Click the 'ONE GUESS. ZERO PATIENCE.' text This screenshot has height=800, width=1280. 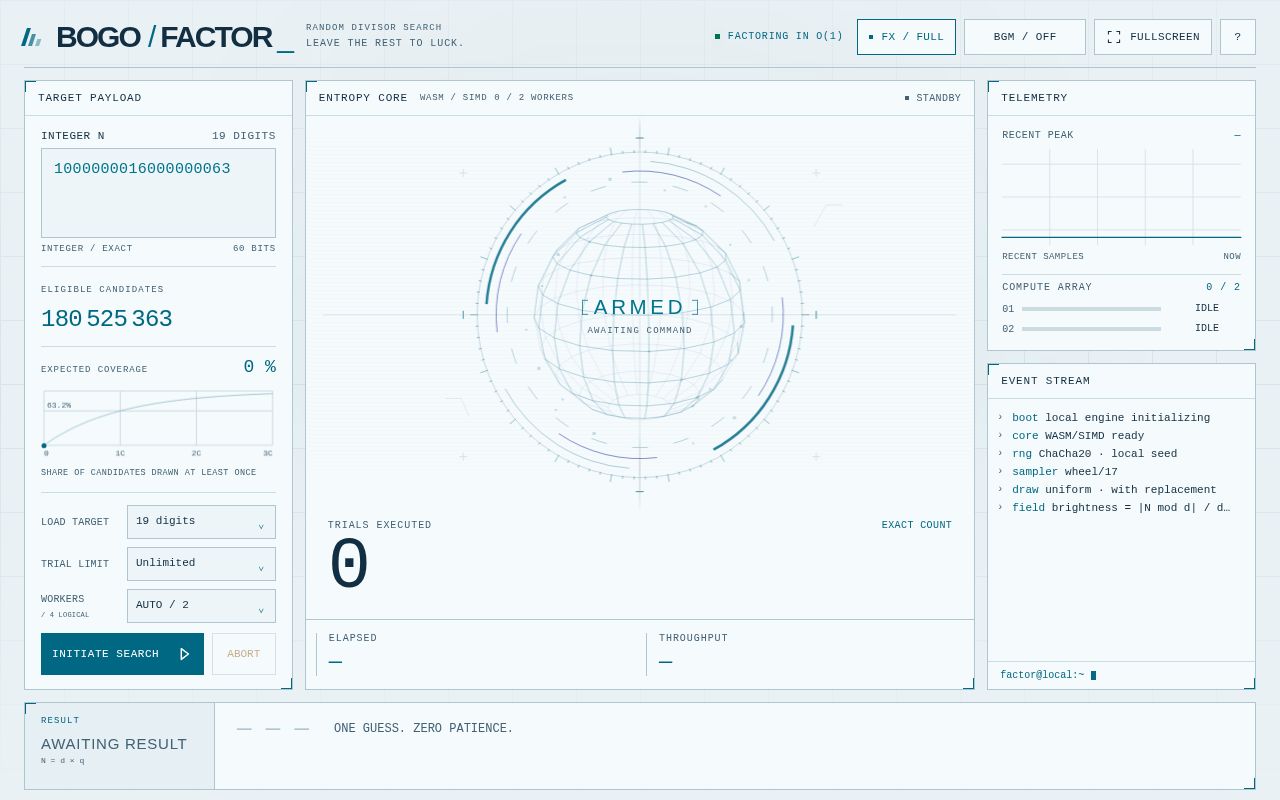[424, 729]
